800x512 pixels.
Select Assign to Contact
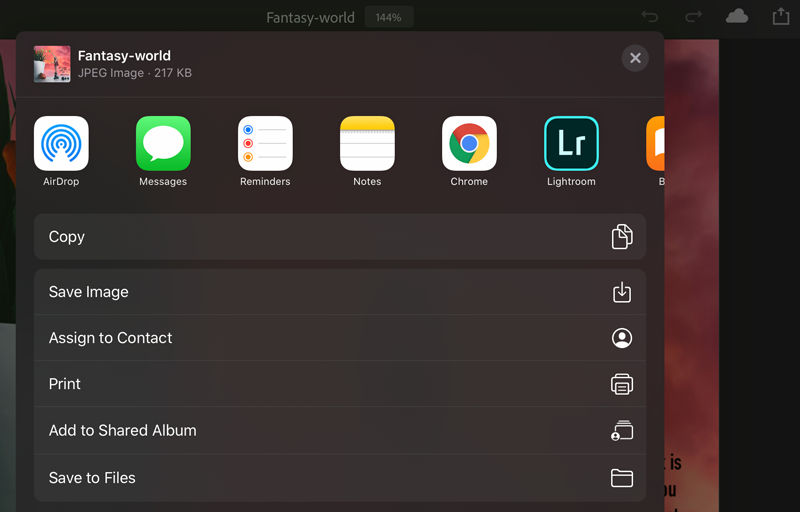(340, 338)
